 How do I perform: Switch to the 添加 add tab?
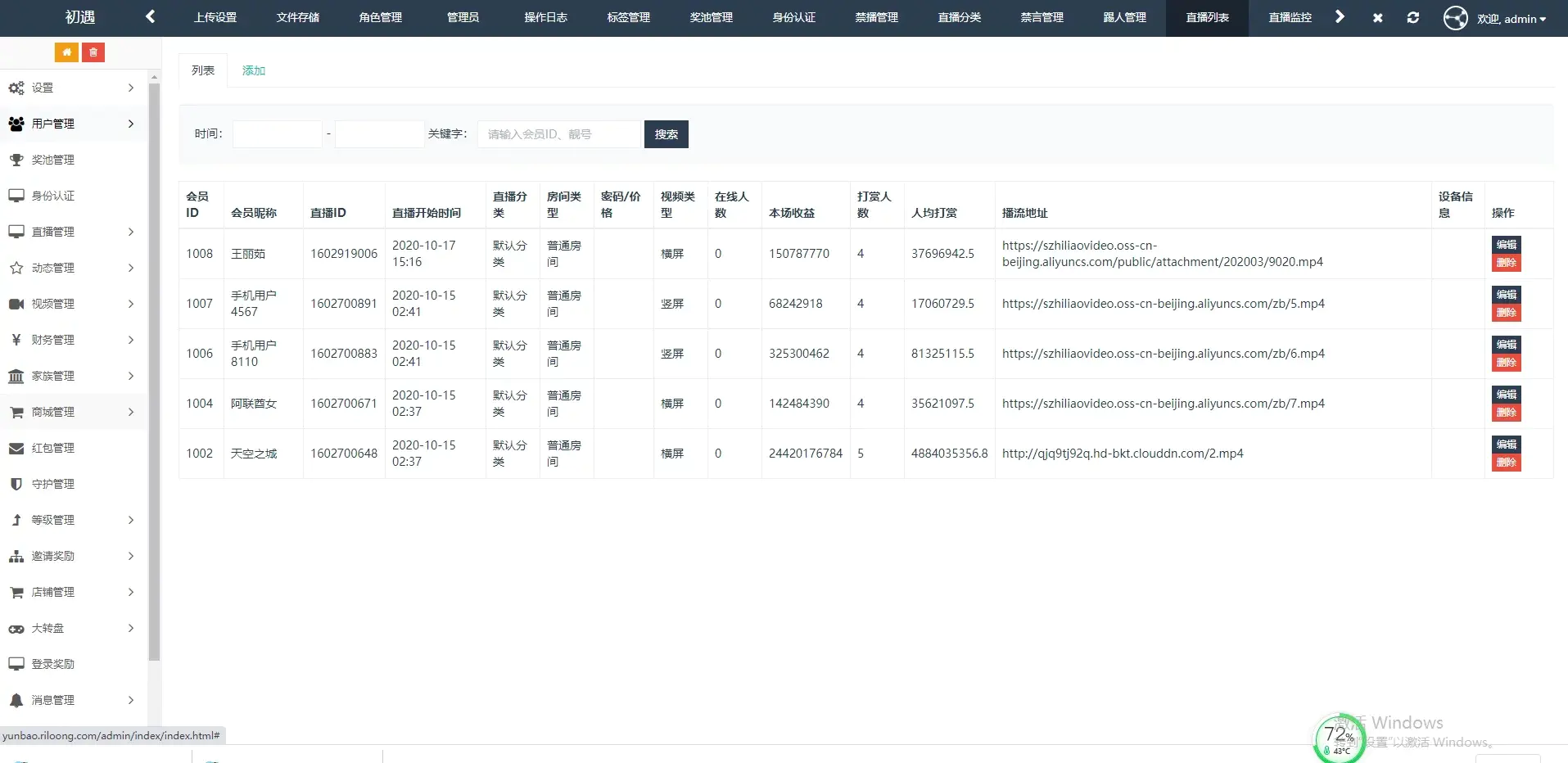tap(253, 70)
